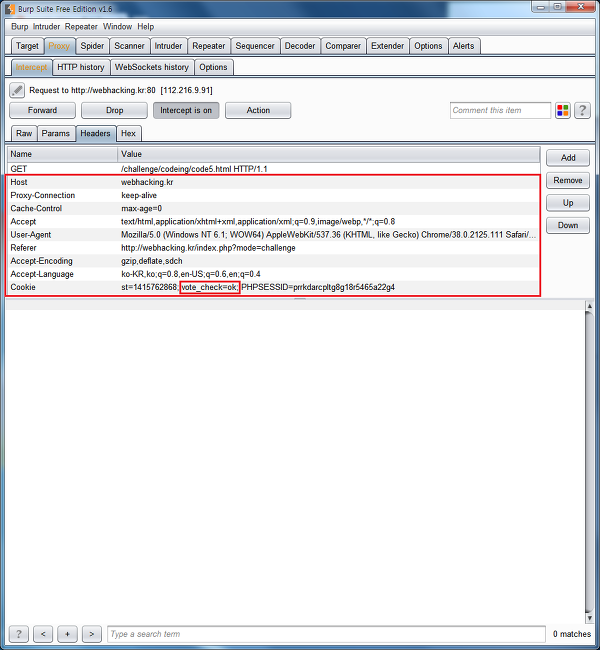Select the Accept-Language header row
Image resolution: width=600 pixels, height=650 pixels.
point(274,274)
